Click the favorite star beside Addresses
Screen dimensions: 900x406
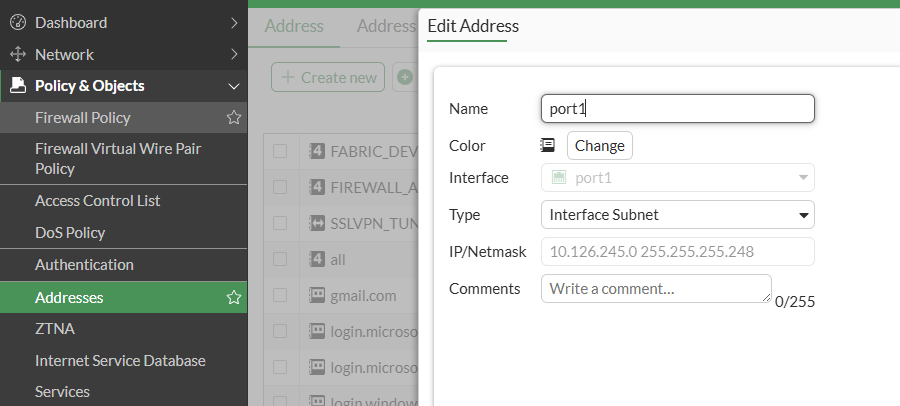point(234,297)
